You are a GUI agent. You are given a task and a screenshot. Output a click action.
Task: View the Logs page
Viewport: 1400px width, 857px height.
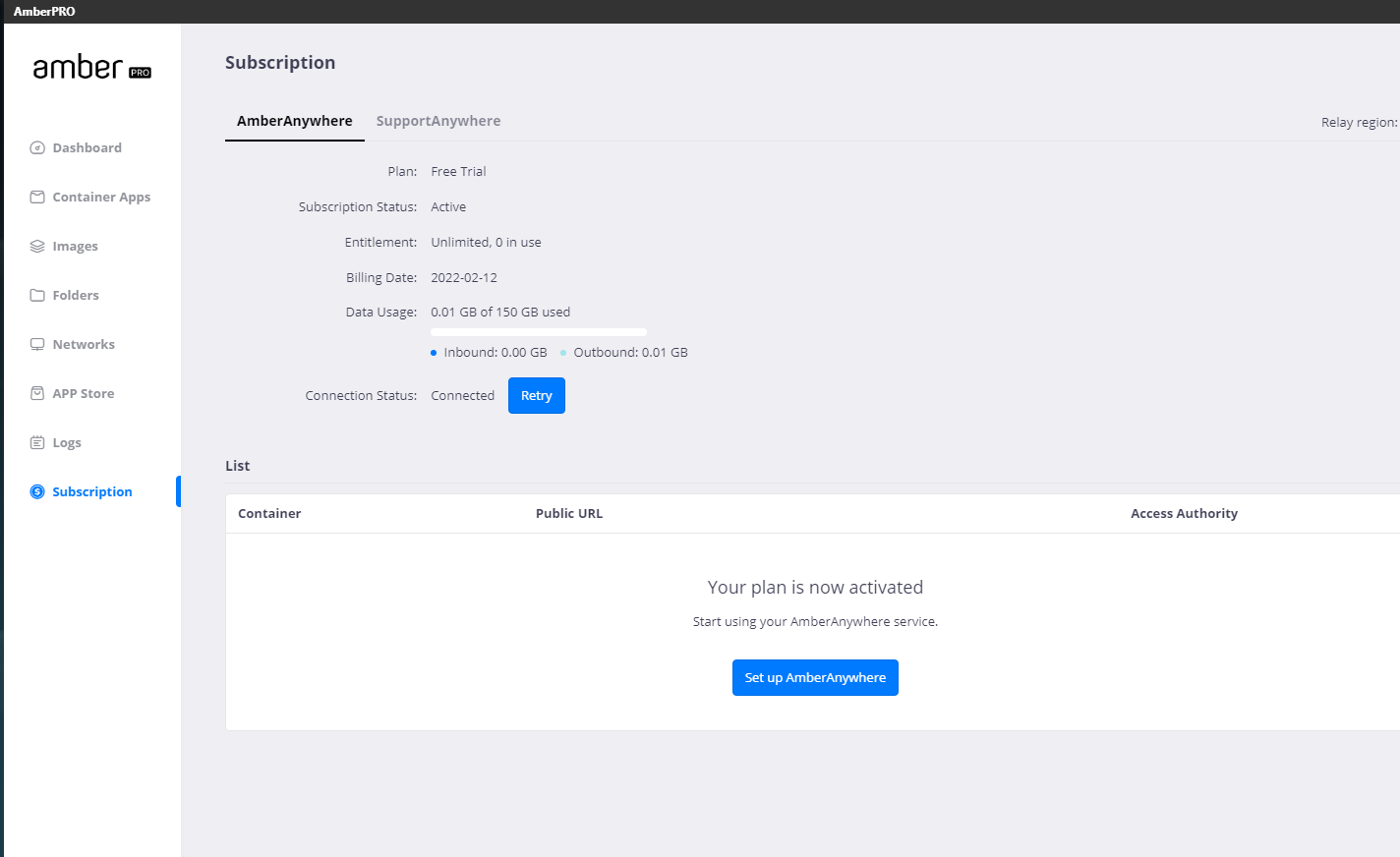[67, 443]
